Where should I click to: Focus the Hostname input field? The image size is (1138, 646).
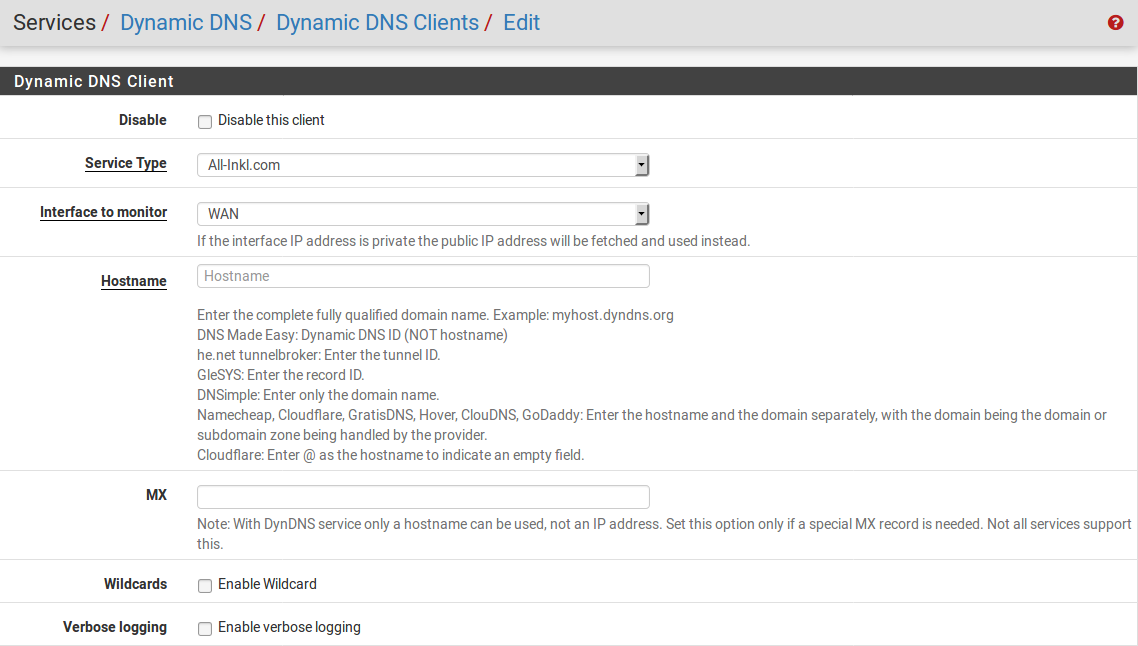point(423,276)
